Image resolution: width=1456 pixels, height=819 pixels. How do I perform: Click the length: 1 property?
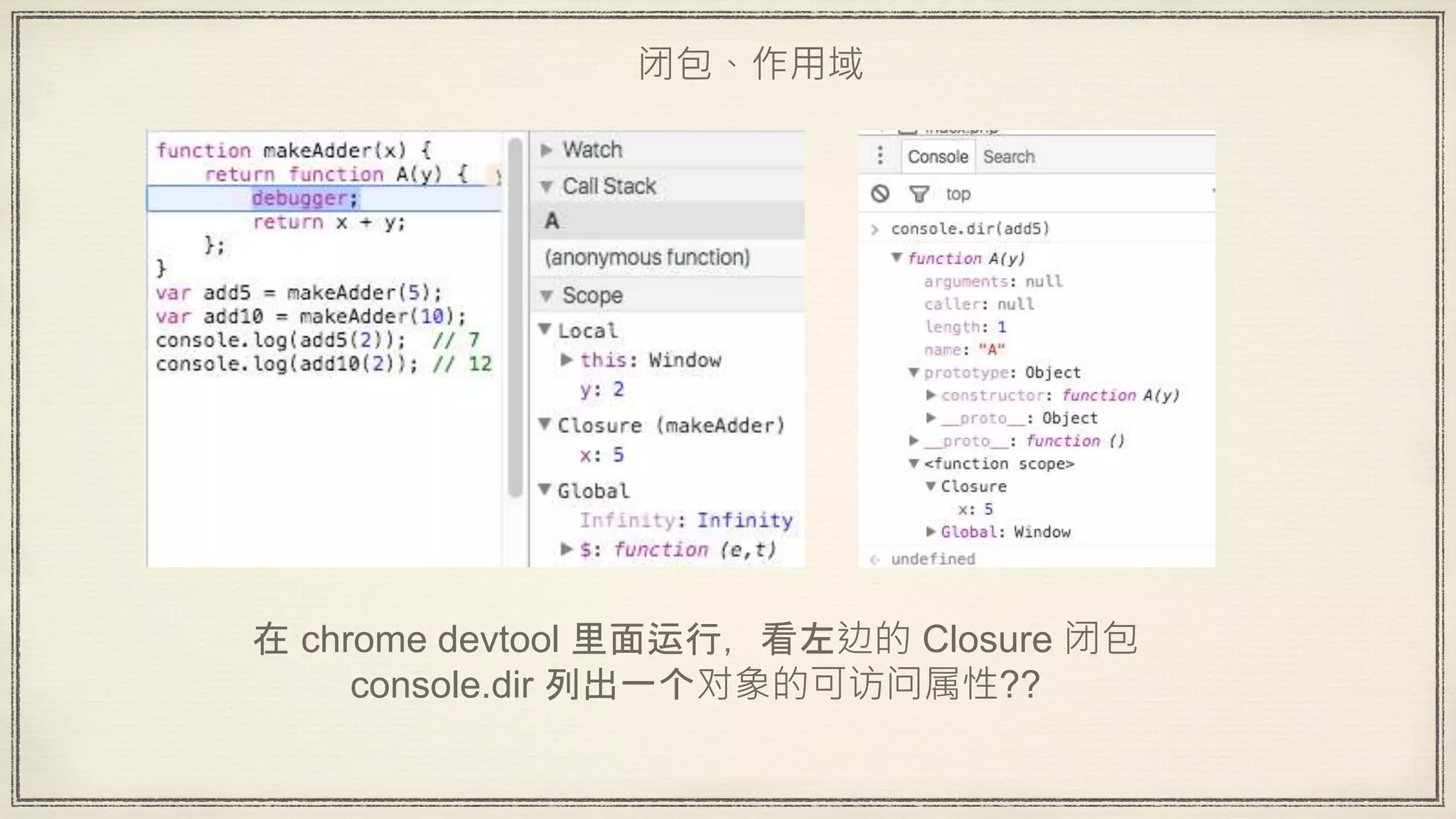[965, 327]
